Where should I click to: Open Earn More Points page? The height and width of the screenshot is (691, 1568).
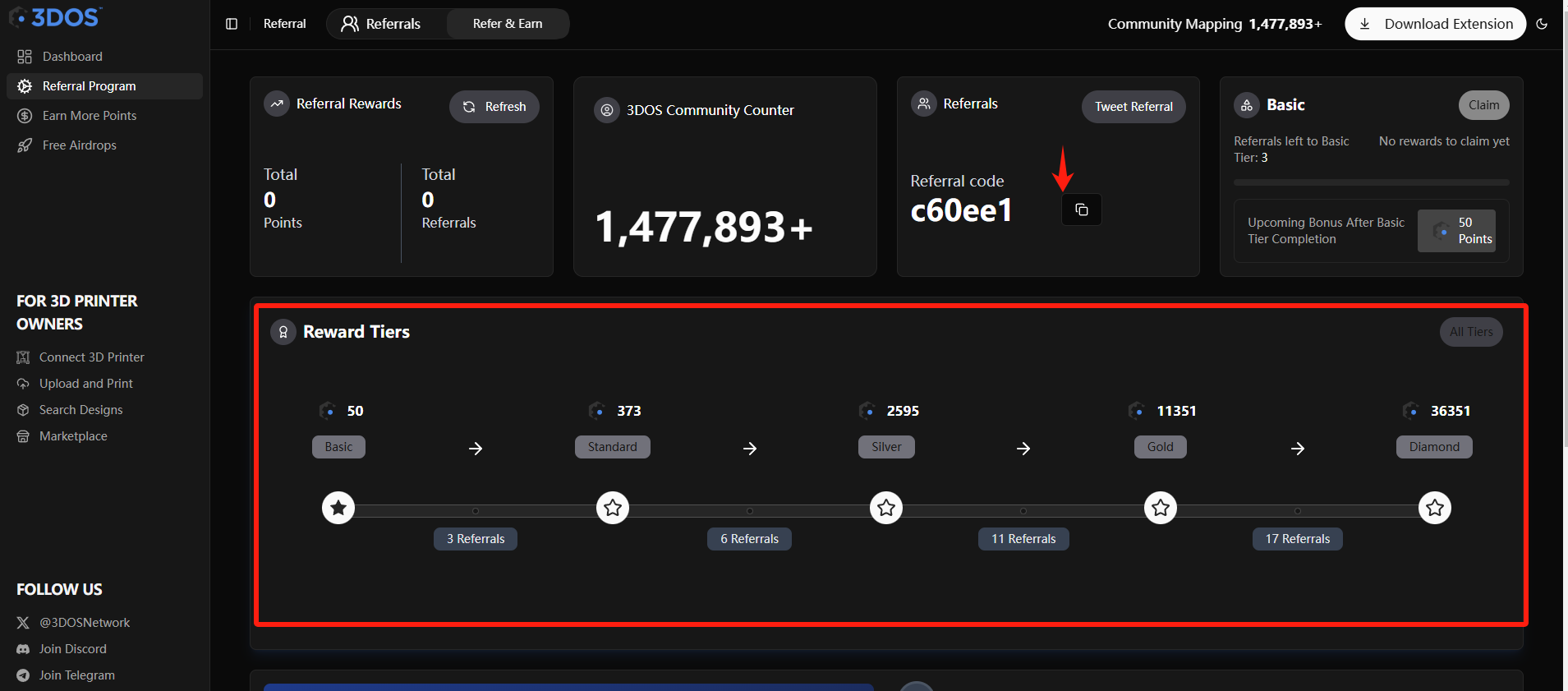89,116
